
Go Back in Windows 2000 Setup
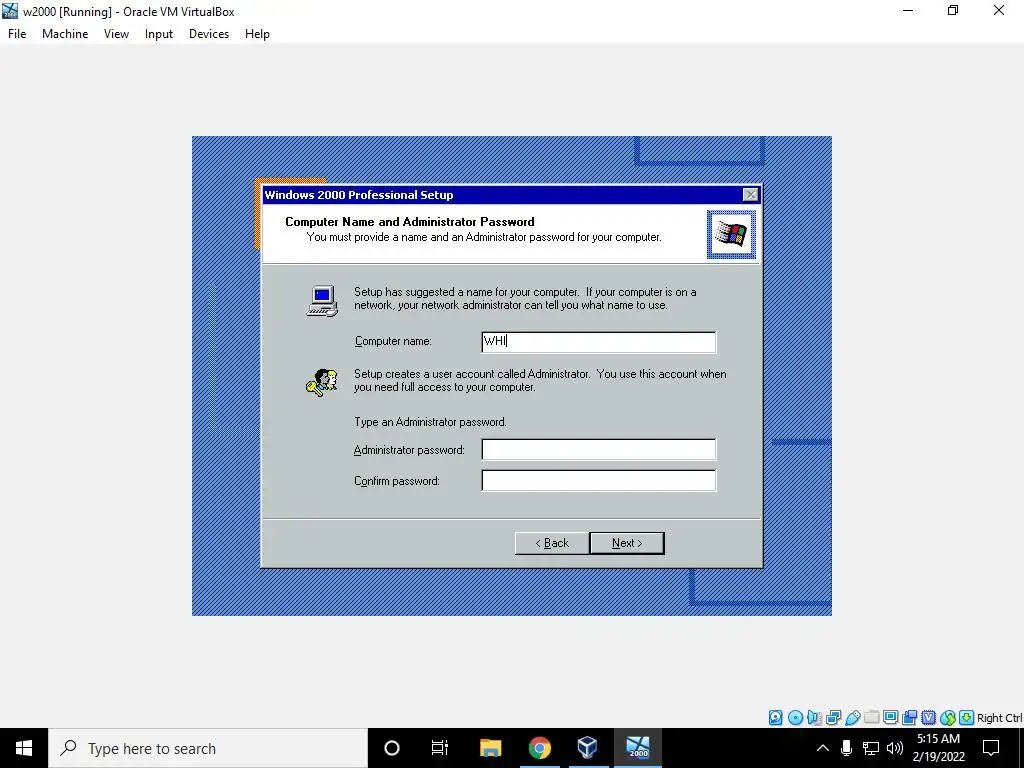(x=552, y=543)
